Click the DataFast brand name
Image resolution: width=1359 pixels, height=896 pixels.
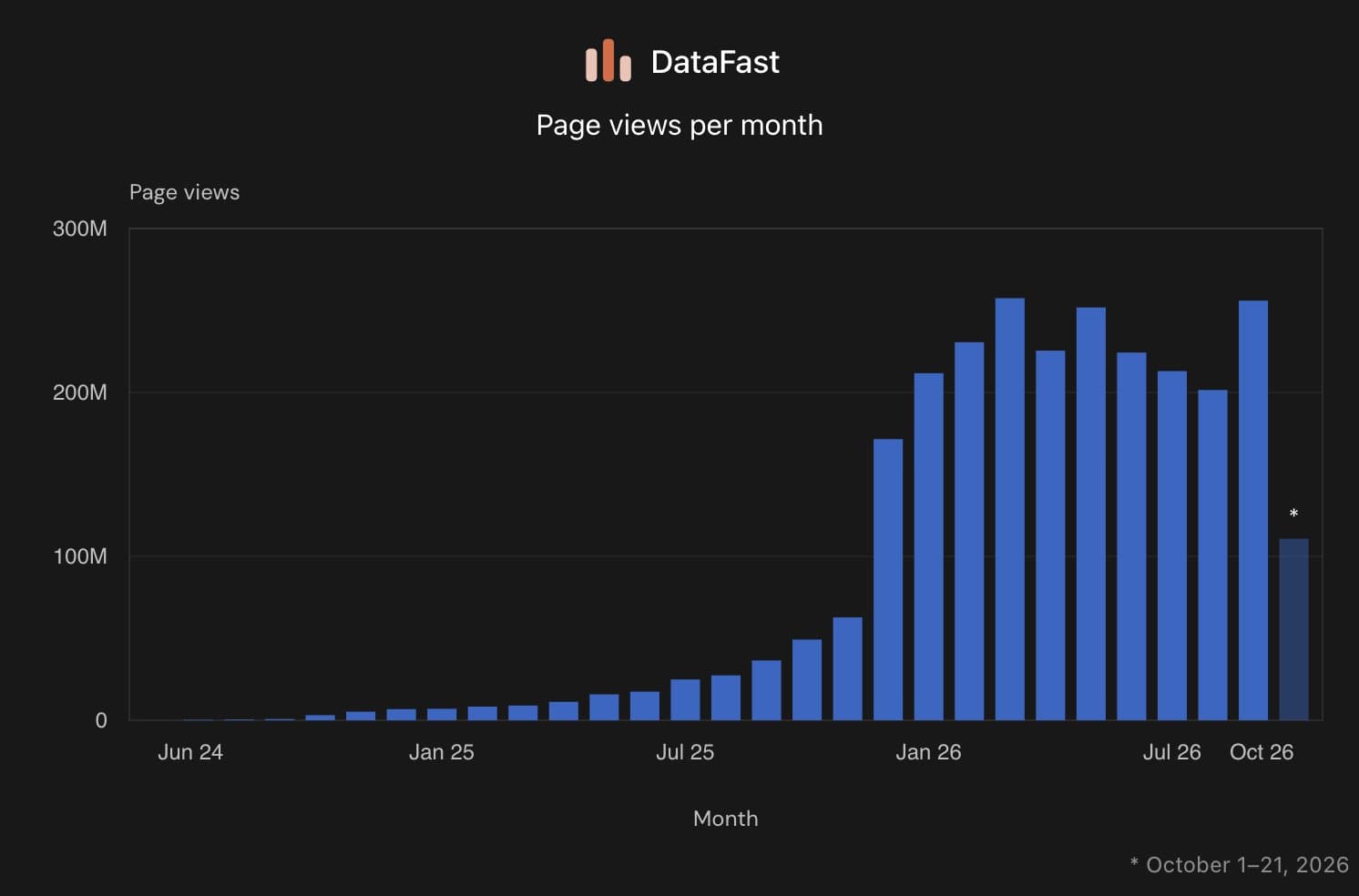click(x=715, y=62)
